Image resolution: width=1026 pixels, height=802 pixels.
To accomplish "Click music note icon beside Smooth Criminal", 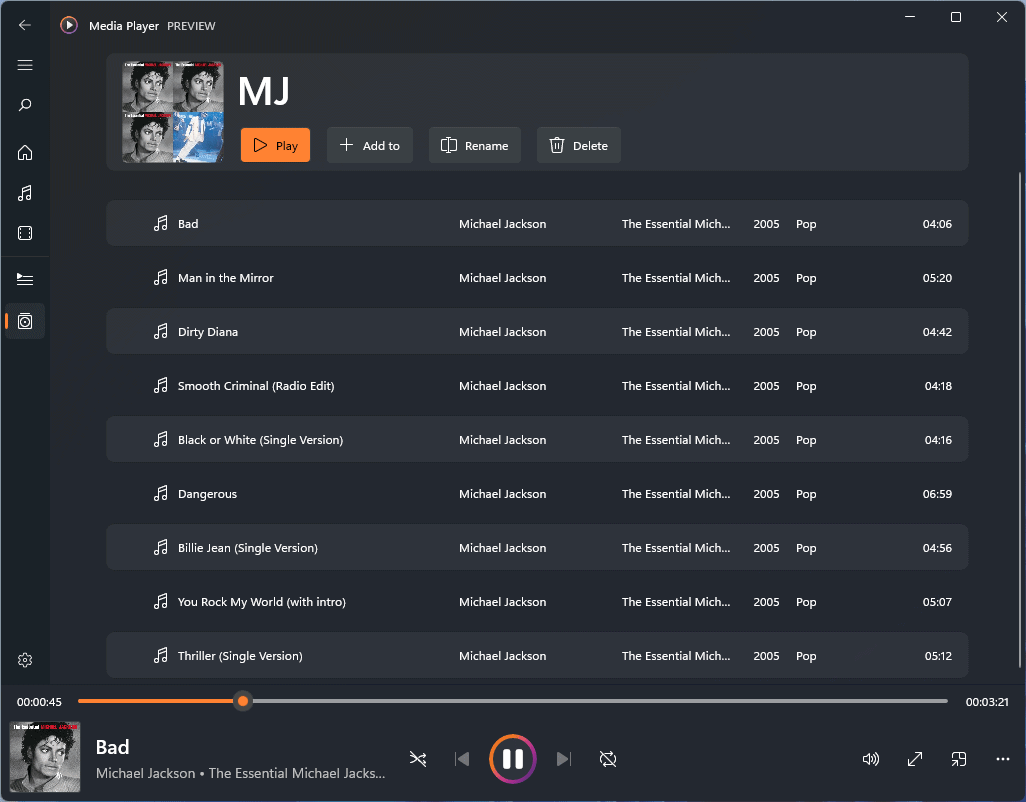I will tap(160, 385).
